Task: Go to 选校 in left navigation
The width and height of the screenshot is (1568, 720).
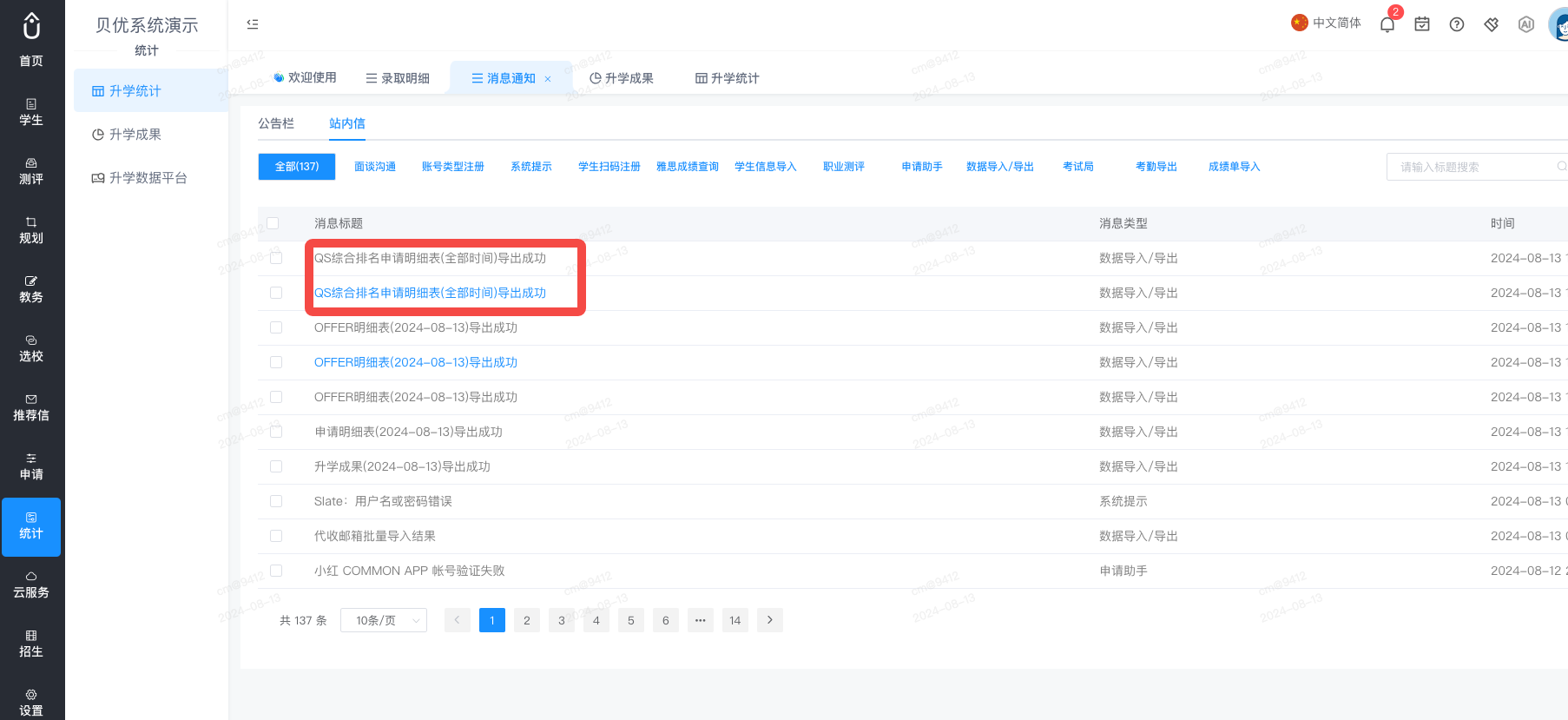Action: (x=31, y=348)
